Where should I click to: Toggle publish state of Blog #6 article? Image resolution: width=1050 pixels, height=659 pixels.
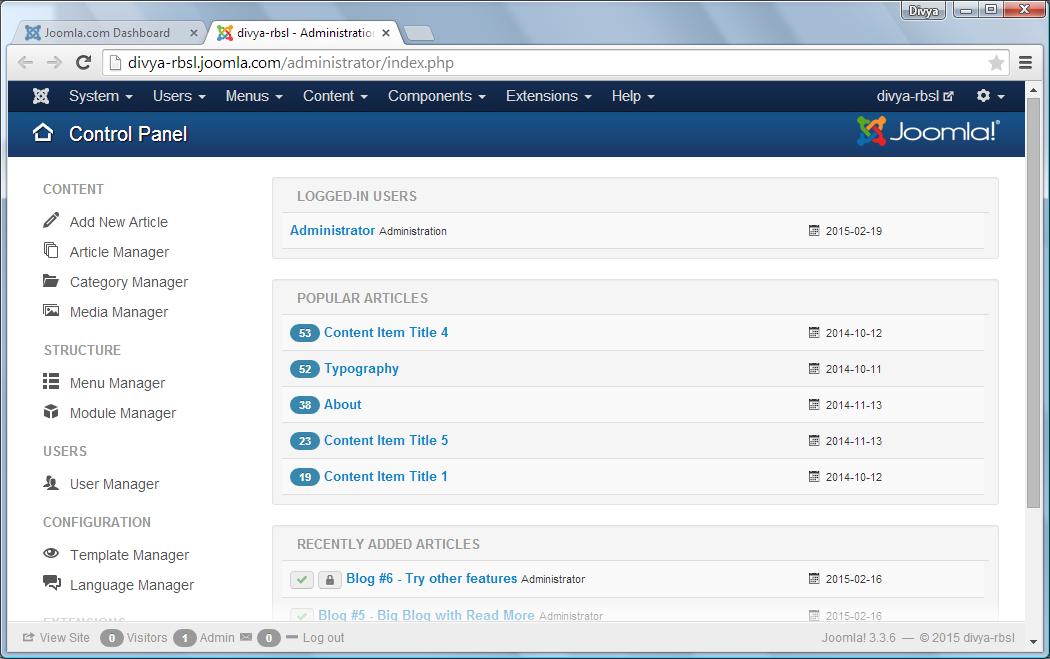(x=302, y=579)
